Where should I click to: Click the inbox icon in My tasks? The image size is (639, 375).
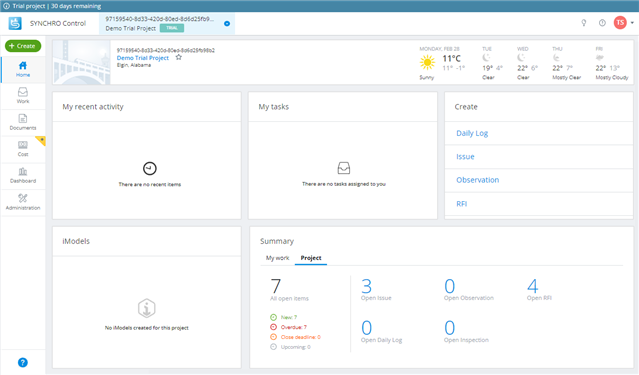point(344,168)
